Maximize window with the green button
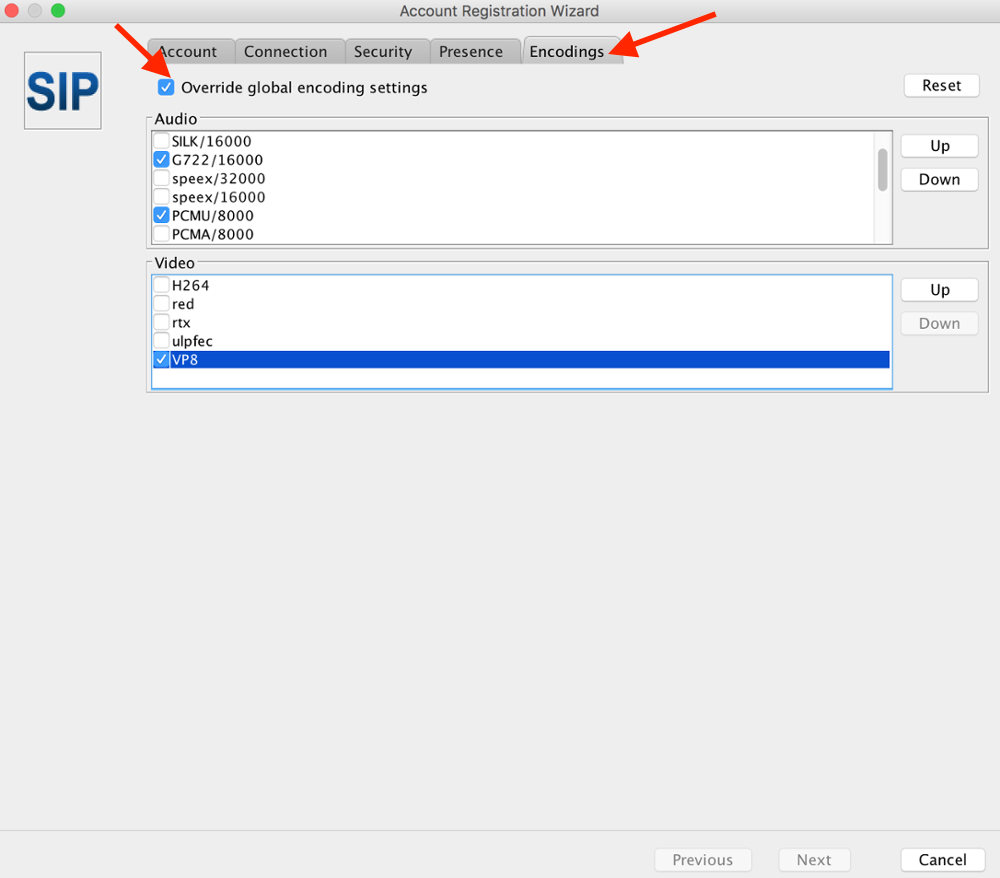Screen dimensions: 1000x878 (58, 10)
